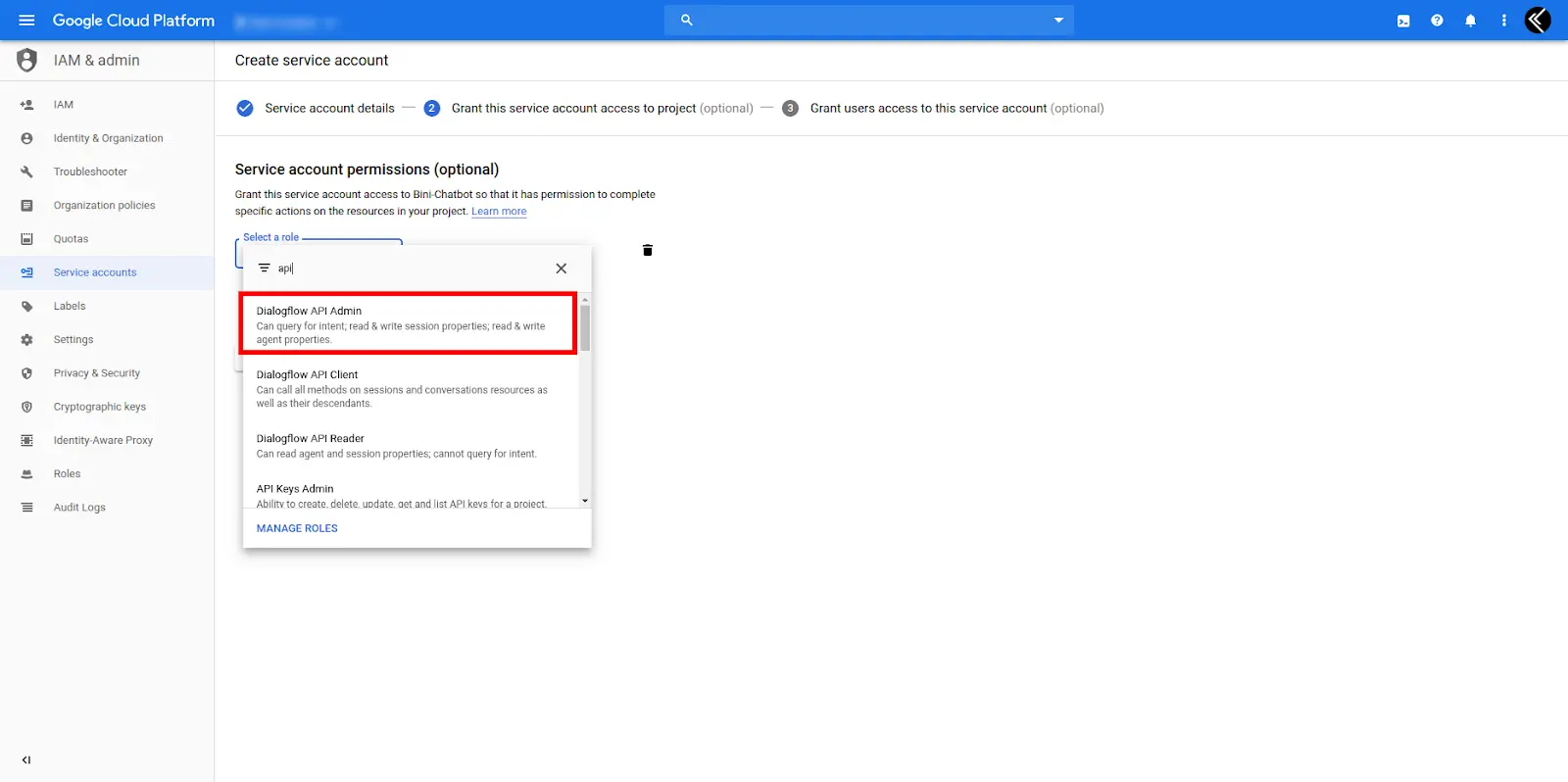The height and width of the screenshot is (782, 1568).
Task: Click the Troubleshooter wrench icon
Action: [26, 171]
